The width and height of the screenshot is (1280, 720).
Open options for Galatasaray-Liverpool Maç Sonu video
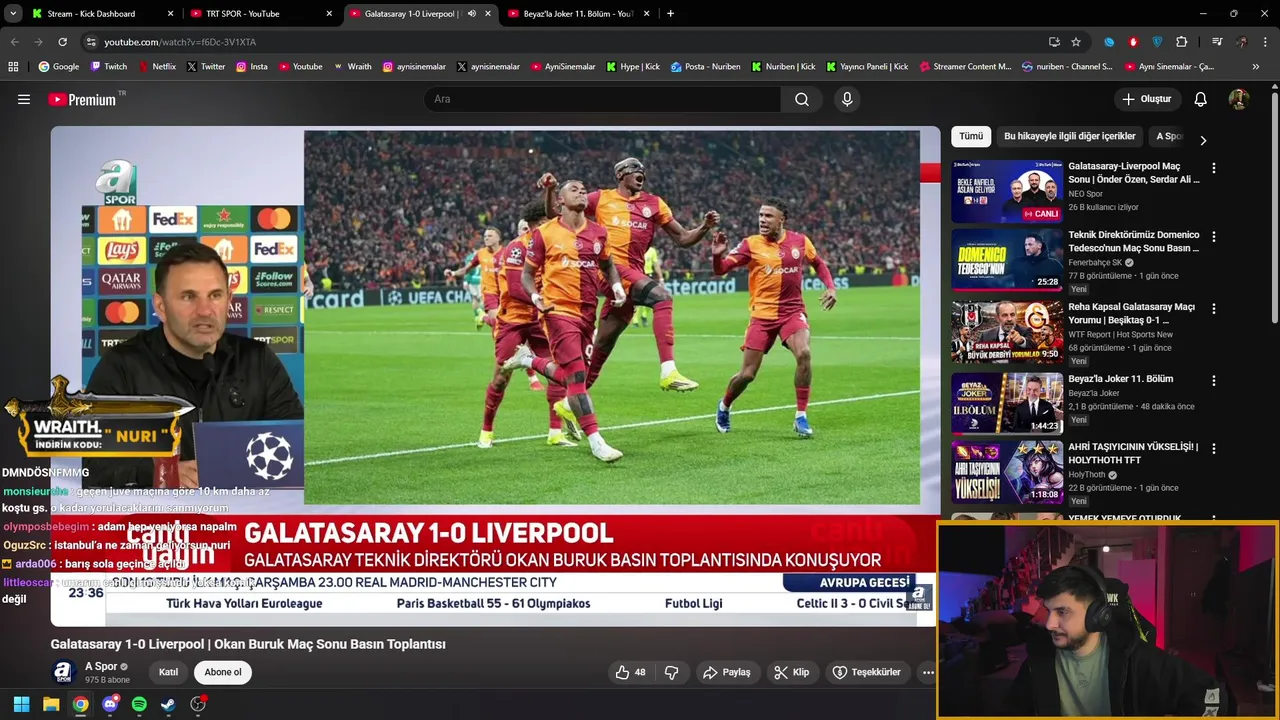(x=1214, y=169)
